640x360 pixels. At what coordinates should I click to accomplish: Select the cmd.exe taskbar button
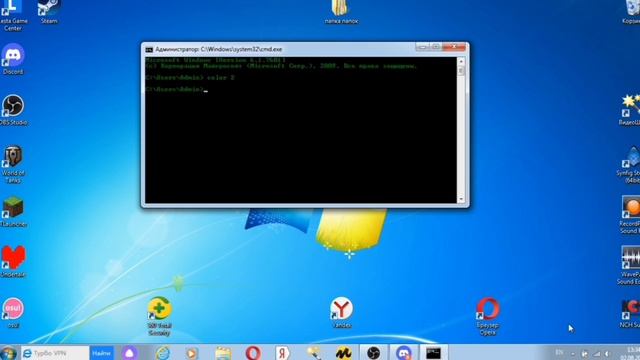coord(433,353)
